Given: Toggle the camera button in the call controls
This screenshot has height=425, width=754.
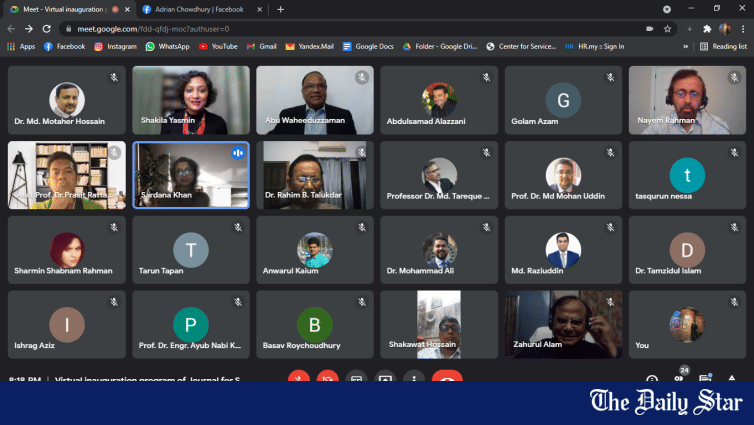Looking at the screenshot, I should (x=327, y=379).
